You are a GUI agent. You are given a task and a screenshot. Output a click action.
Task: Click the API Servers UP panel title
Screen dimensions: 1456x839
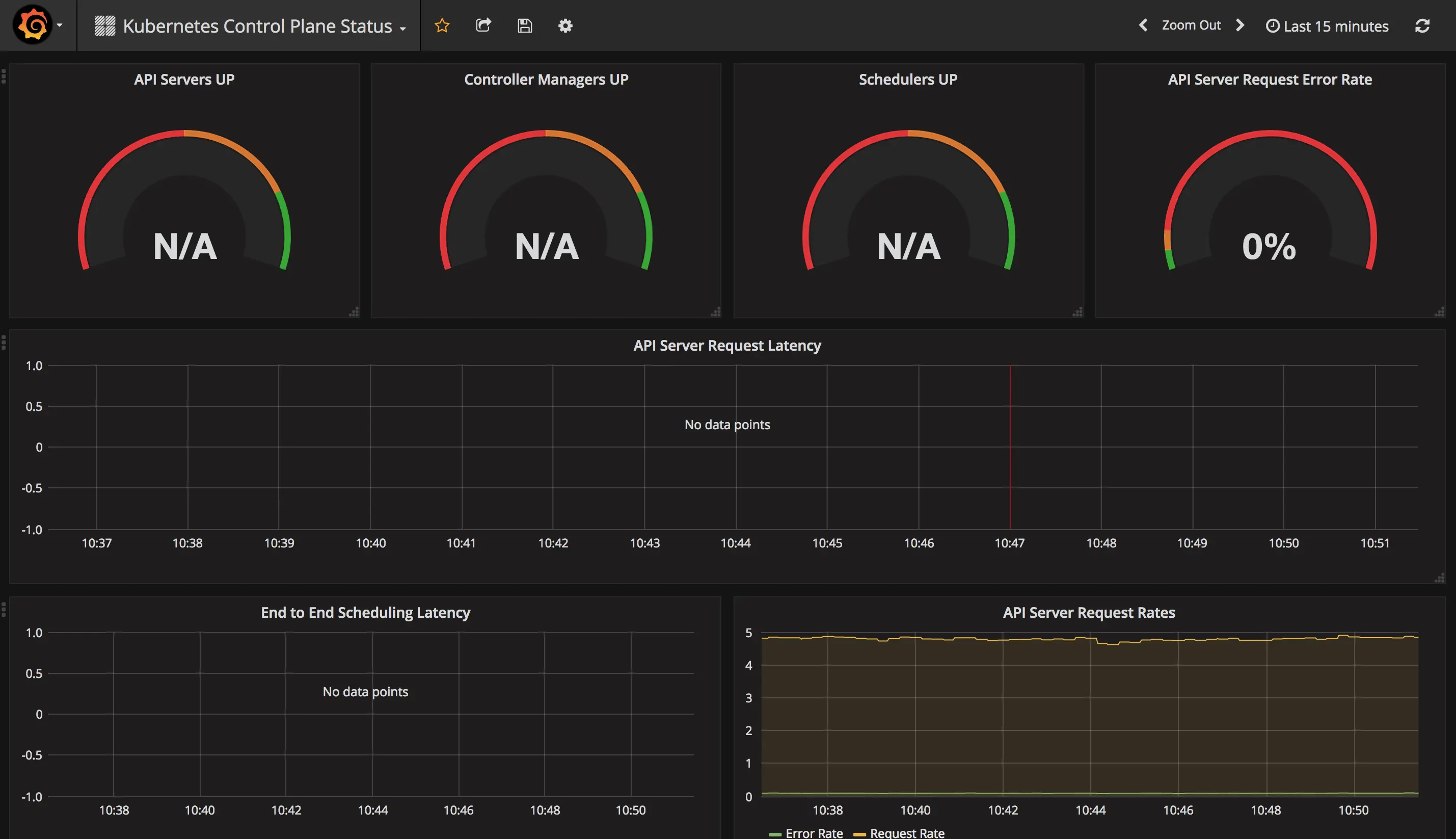(184, 80)
